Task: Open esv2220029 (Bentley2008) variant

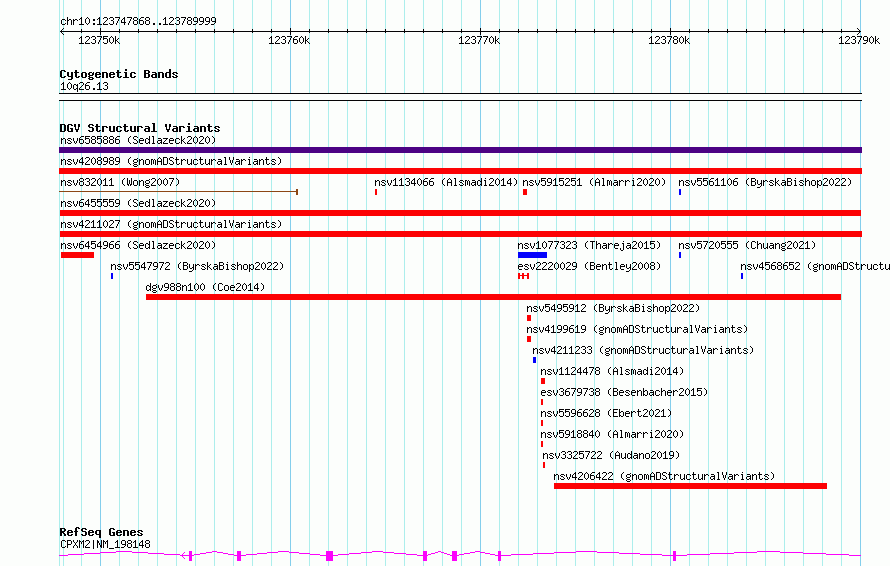Action: tap(589, 266)
